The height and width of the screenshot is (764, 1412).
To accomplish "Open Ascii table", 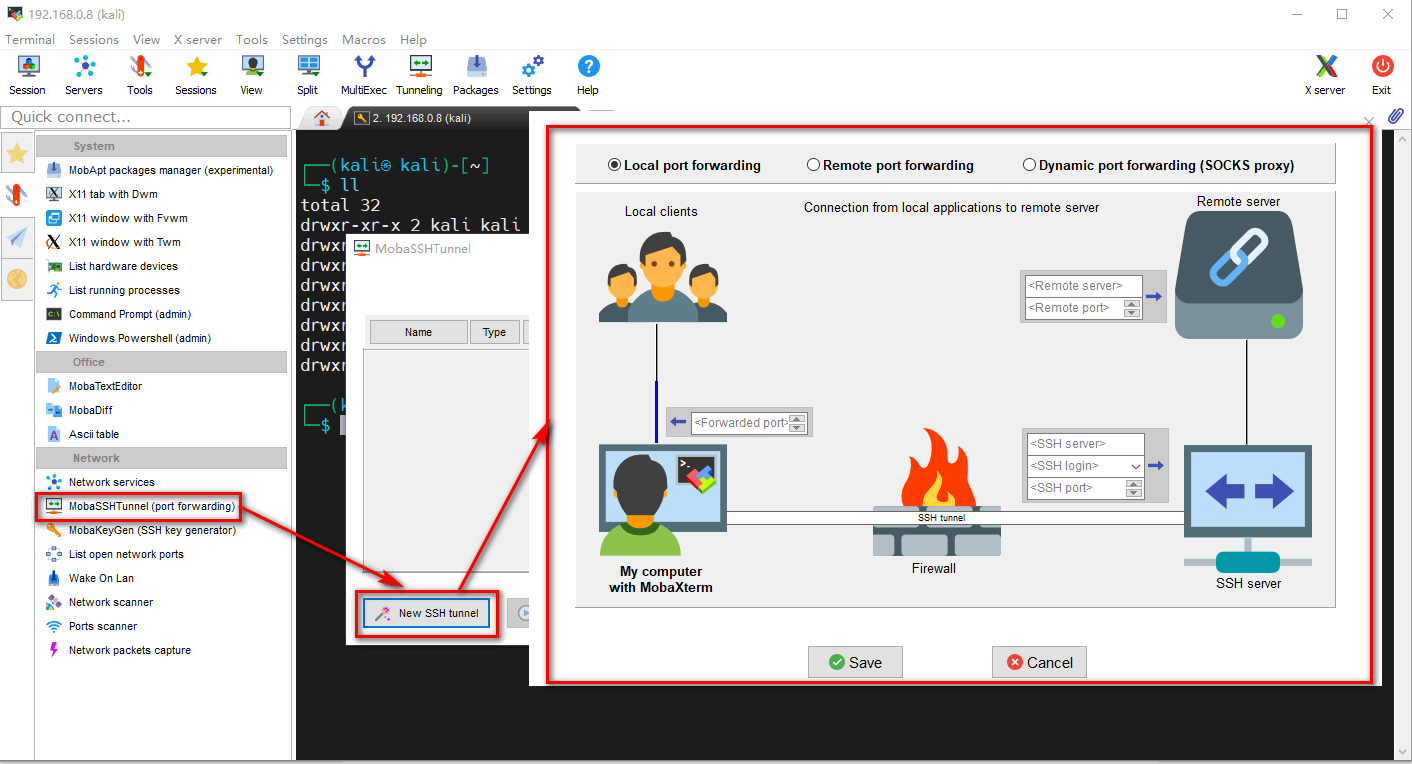I will click(84, 434).
